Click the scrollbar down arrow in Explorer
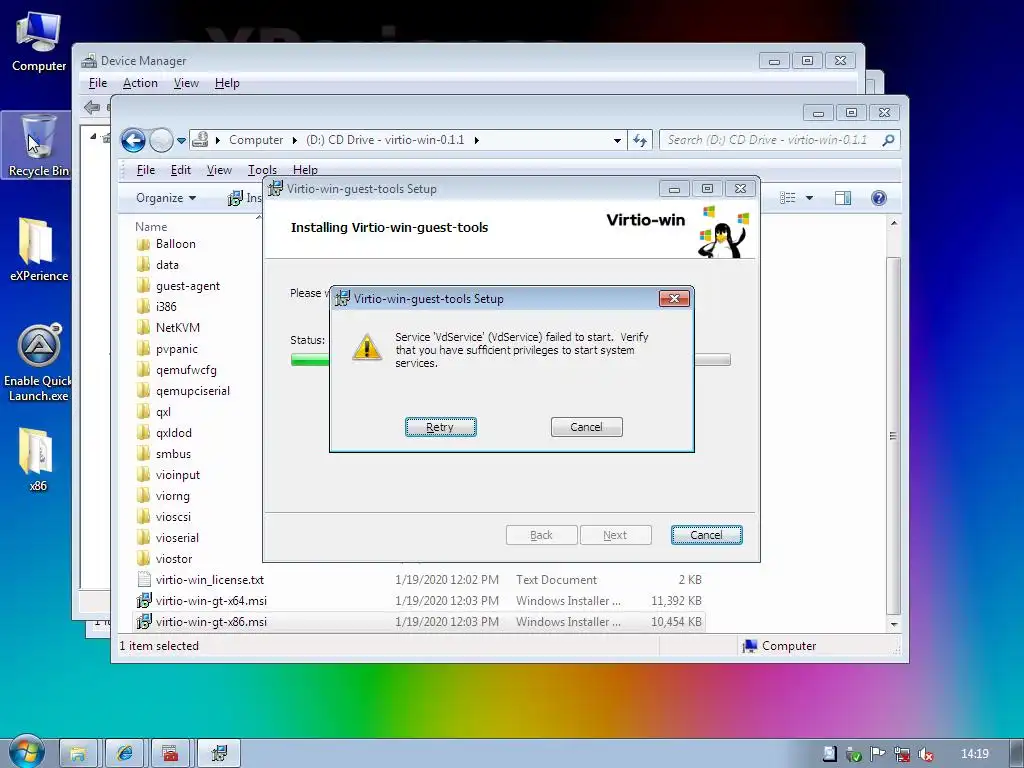 tap(893, 624)
